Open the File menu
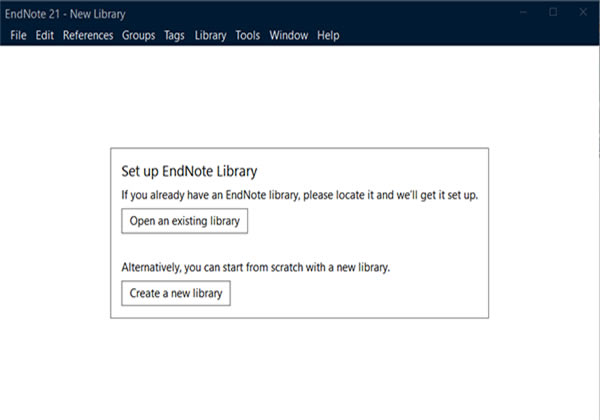 (x=17, y=35)
